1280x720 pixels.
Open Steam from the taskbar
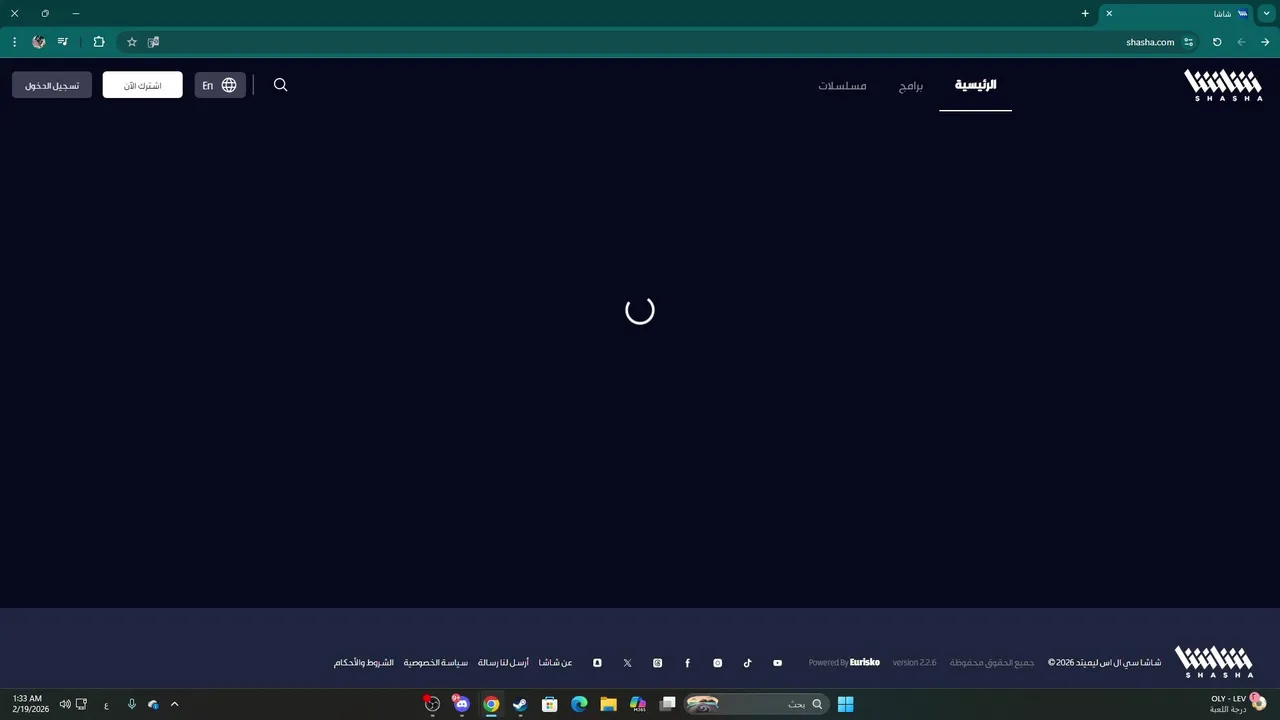tap(520, 704)
